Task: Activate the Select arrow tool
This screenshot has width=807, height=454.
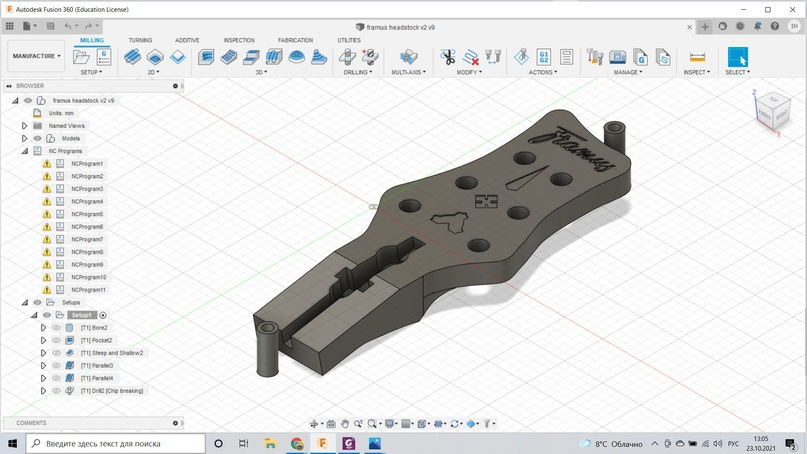Action: [738, 57]
